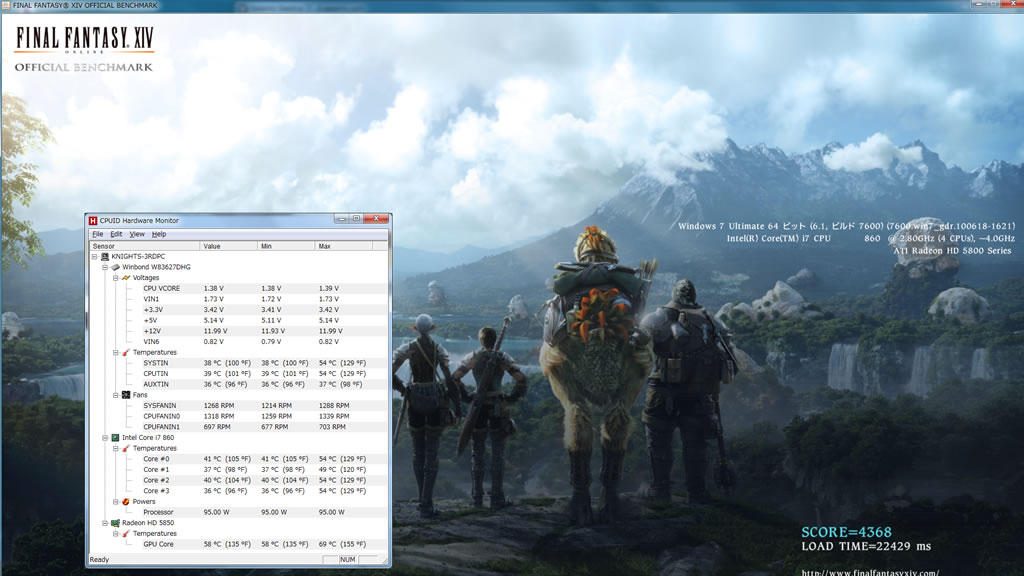Screen dimensions: 1024x576
Task: Collapse Temperatures group under Radeon HD 5850
Action: [x=116, y=534]
